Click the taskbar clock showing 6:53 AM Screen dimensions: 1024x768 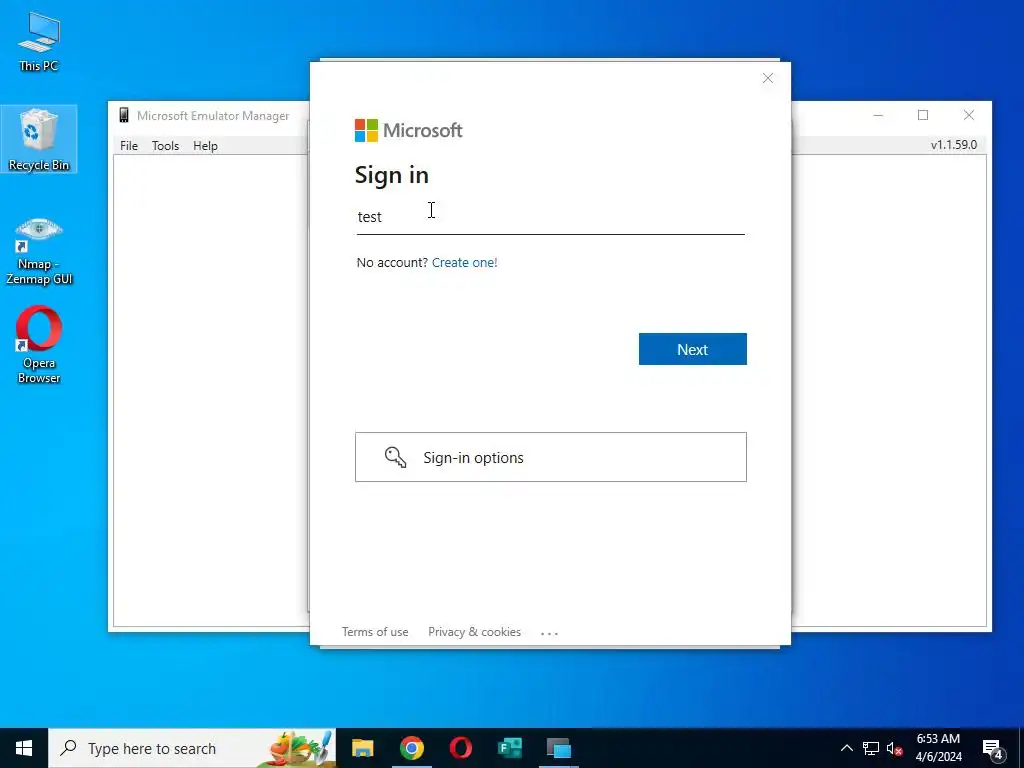(938, 748)
